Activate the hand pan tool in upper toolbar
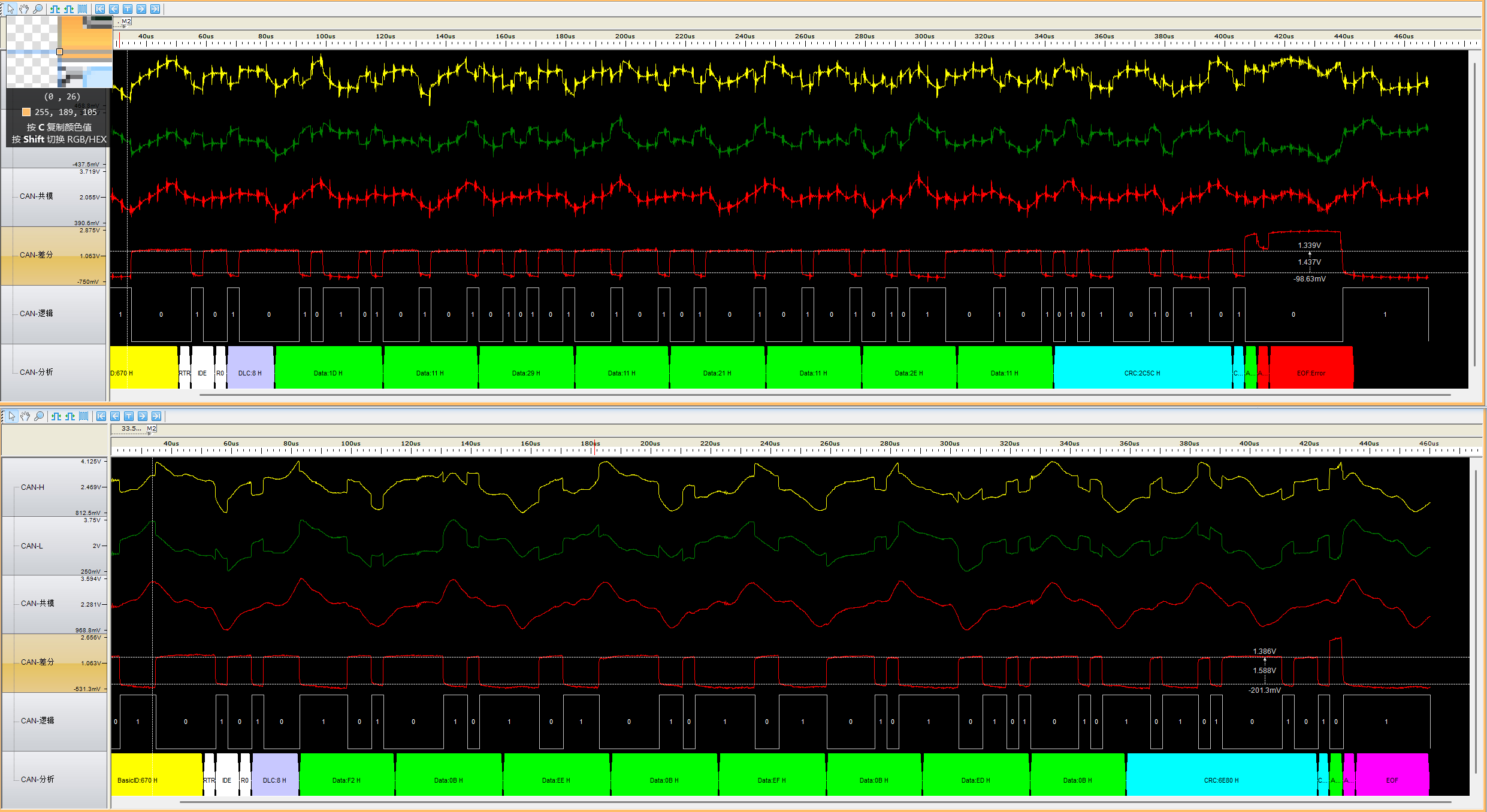Image resolution: width=1487 pixels, height=812 pixels. (x=24, y=9)
